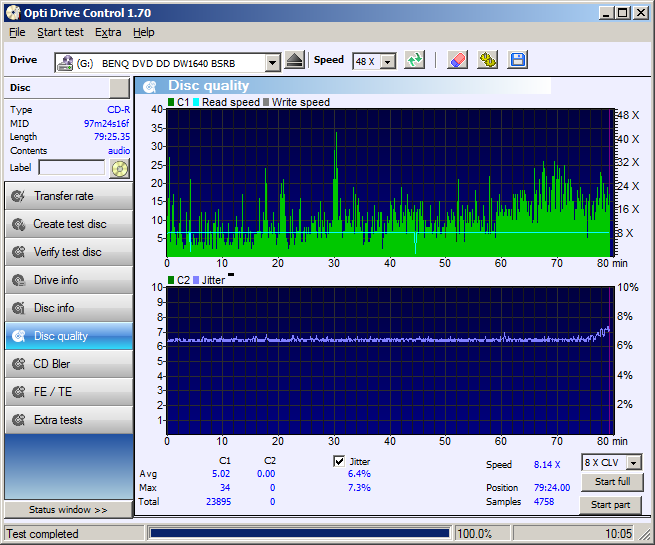Click the disc label write icon

point(120,169)
